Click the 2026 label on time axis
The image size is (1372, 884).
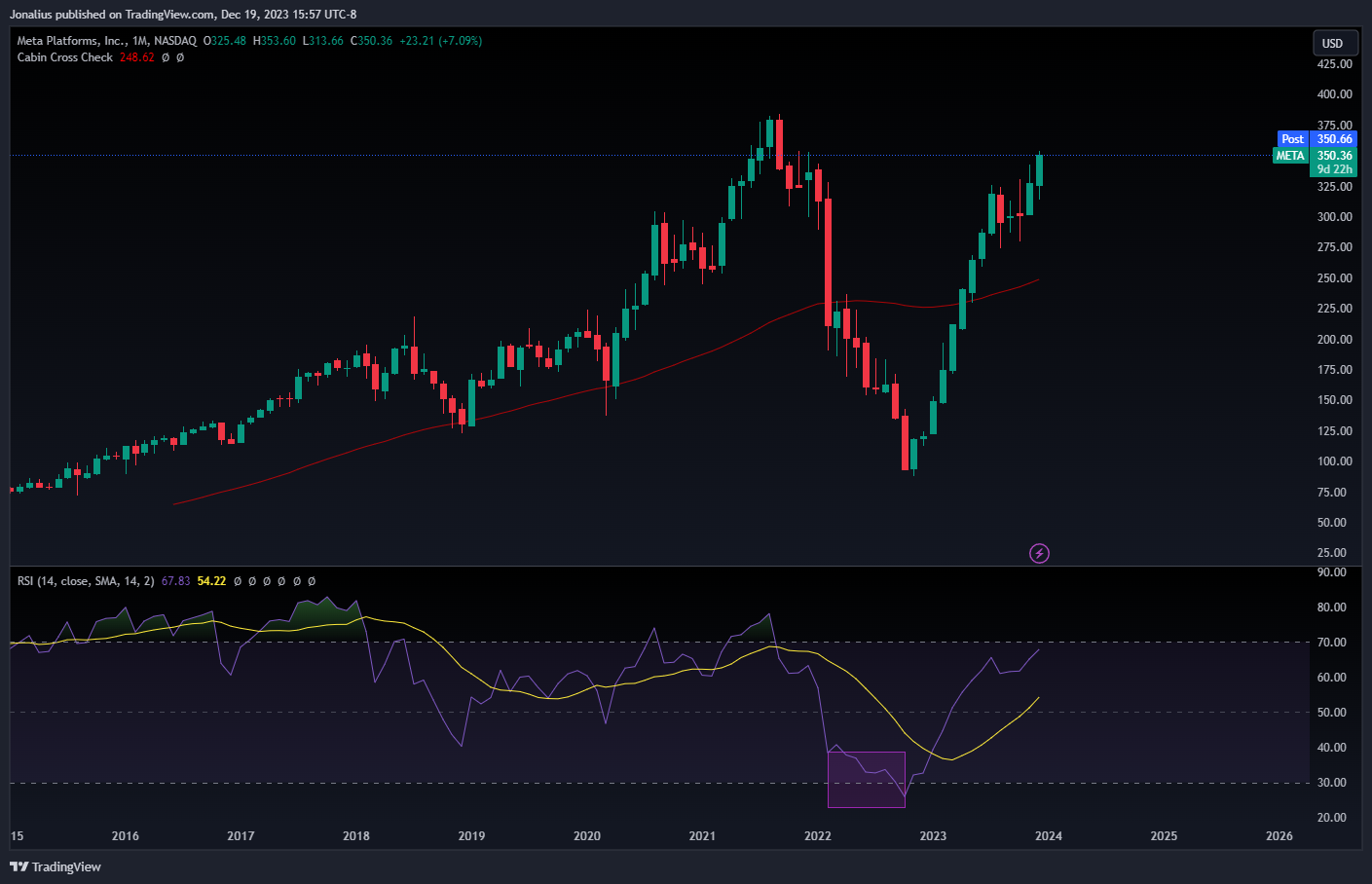1279,836
